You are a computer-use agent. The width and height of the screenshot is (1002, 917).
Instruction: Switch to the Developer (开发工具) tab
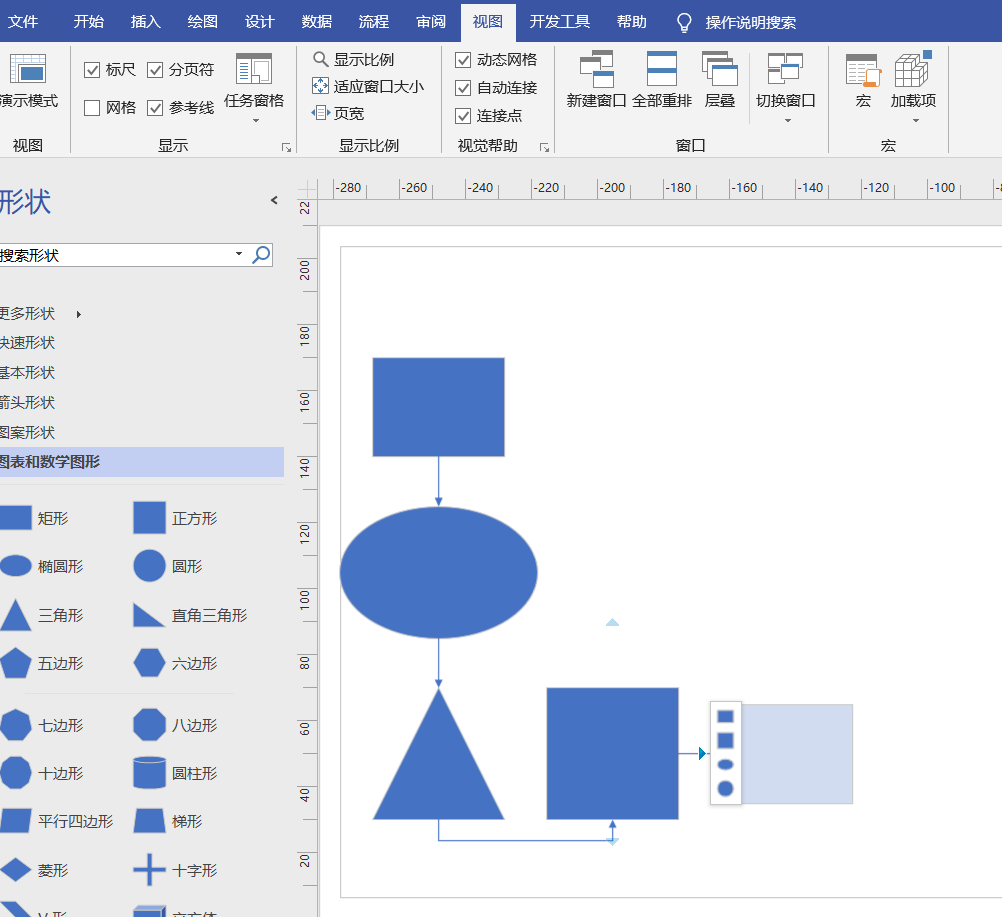point(560,22)
